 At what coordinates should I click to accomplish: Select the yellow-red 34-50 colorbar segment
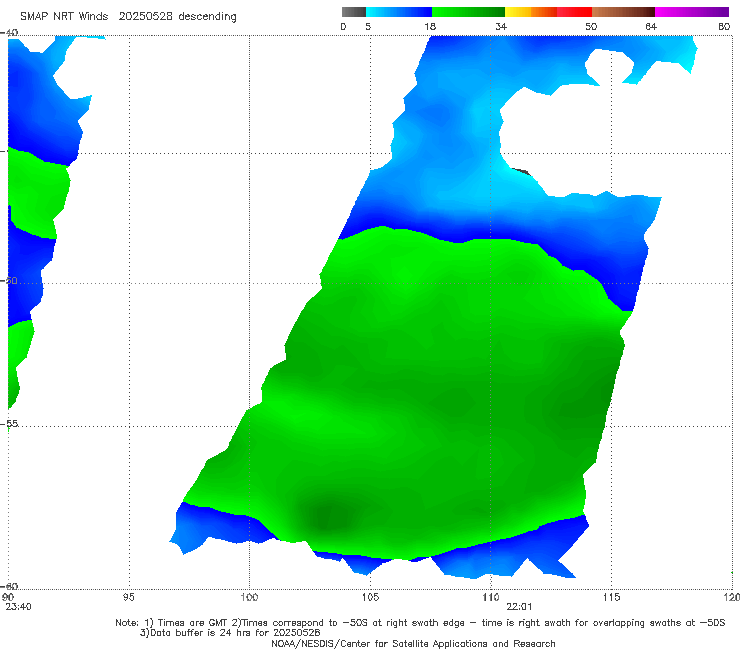(x=548, y=12)
